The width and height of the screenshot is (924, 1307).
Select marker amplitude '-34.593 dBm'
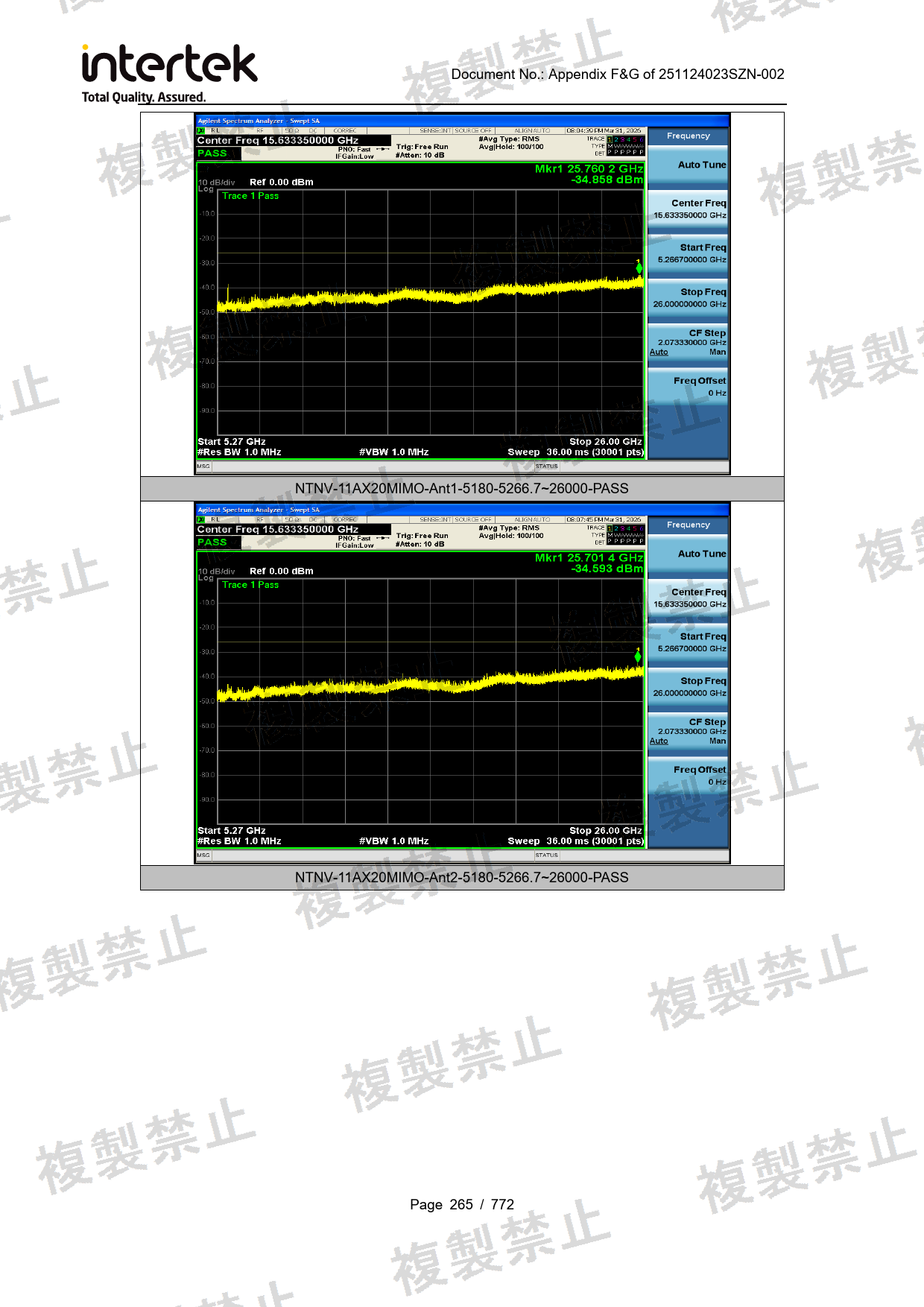pyautogui.click(x=607, y=569)
